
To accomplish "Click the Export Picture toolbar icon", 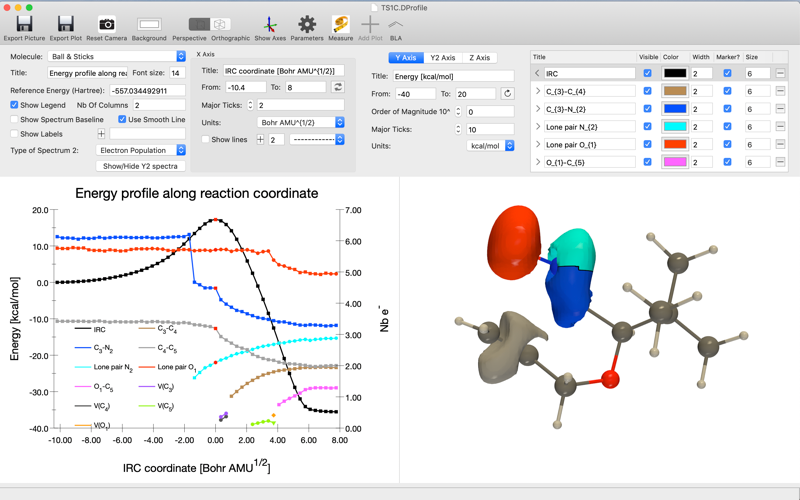I will click(24, 24).
